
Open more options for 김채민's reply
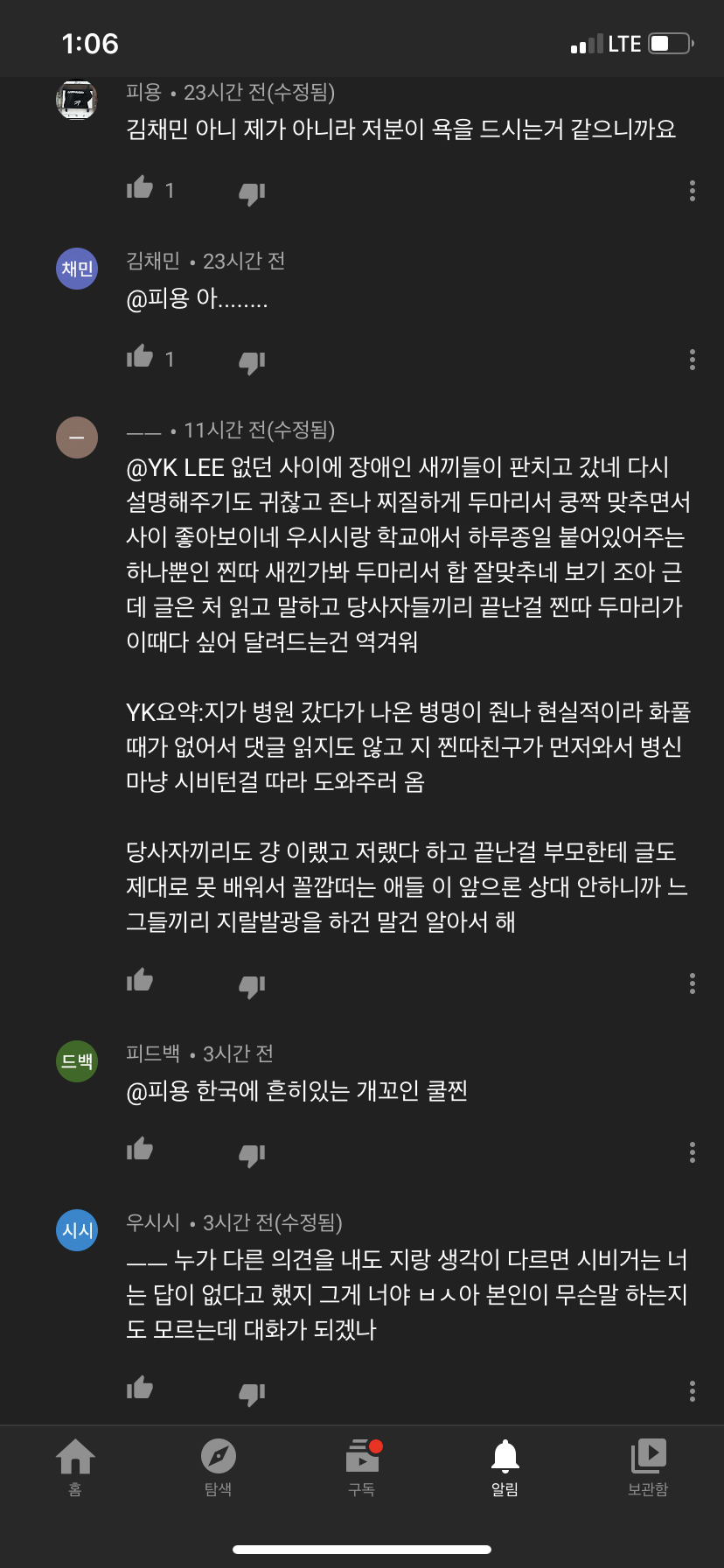692,360
